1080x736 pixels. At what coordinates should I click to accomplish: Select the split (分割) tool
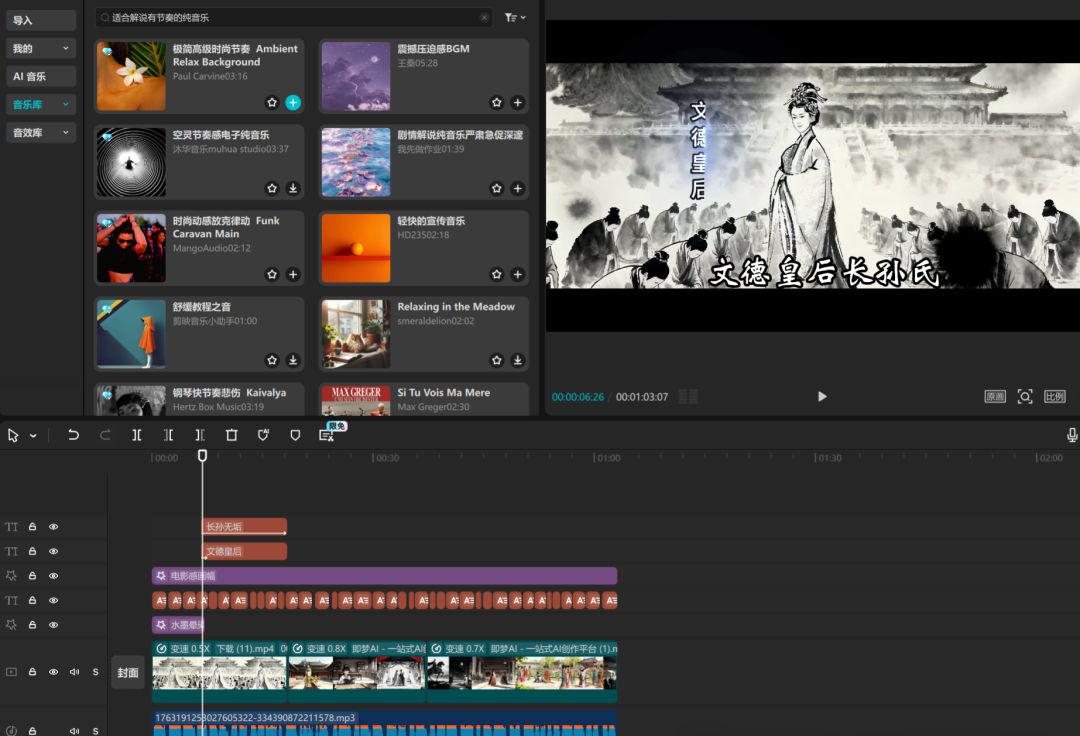(x=136, y=435)
